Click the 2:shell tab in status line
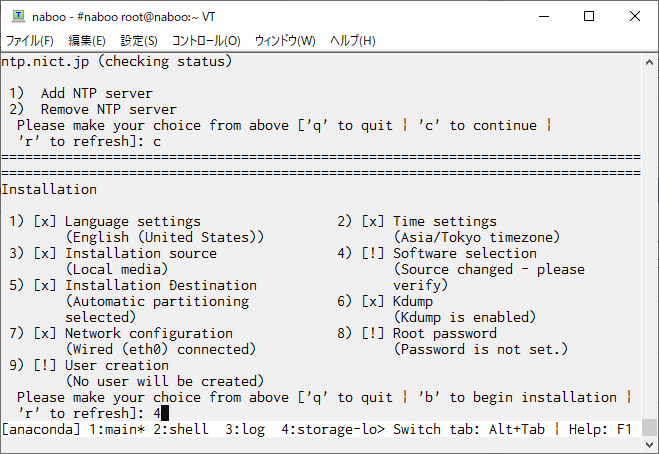 [181, 429]
